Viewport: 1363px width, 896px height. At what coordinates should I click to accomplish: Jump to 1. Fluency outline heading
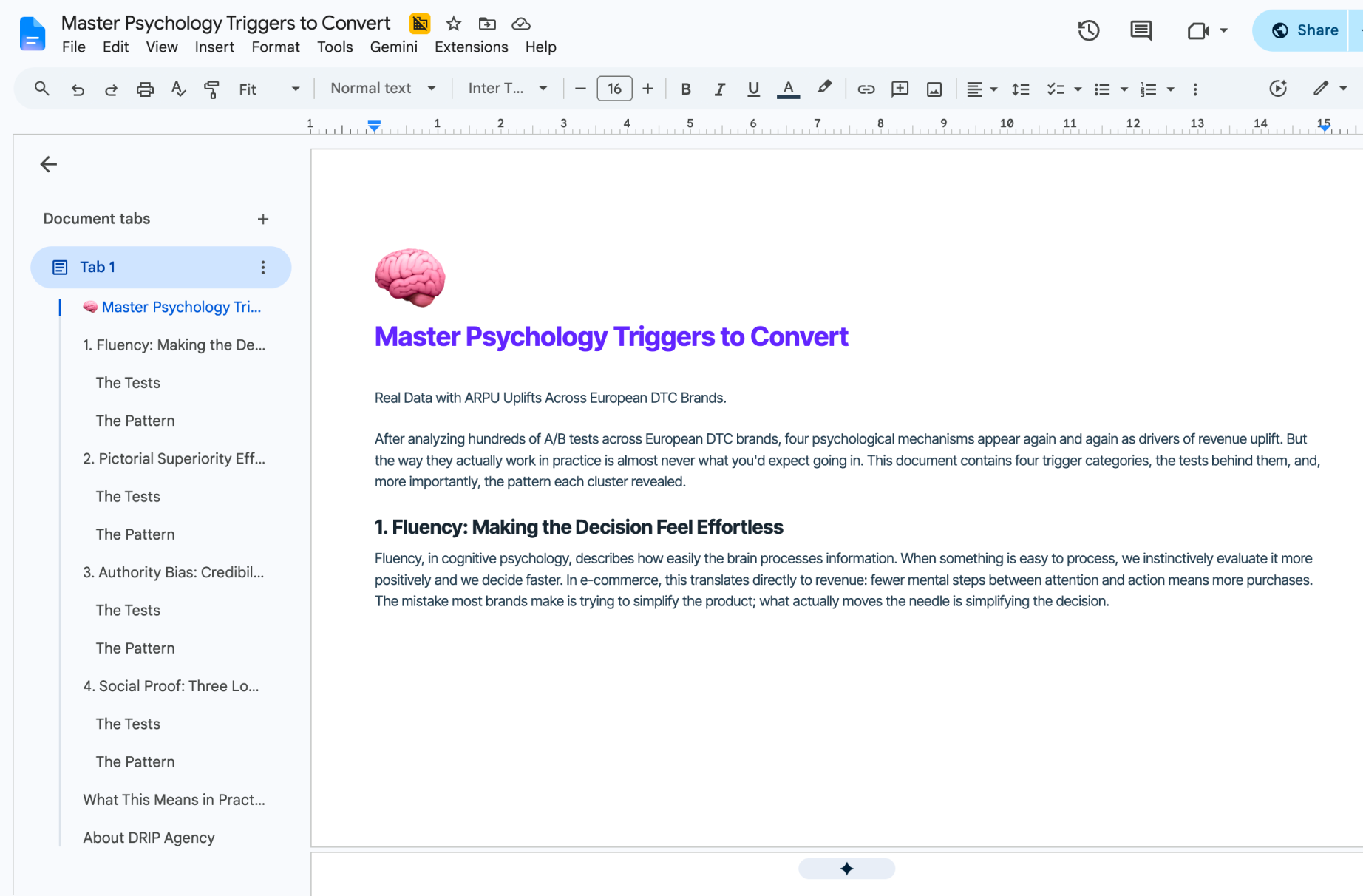pos(174,345)
